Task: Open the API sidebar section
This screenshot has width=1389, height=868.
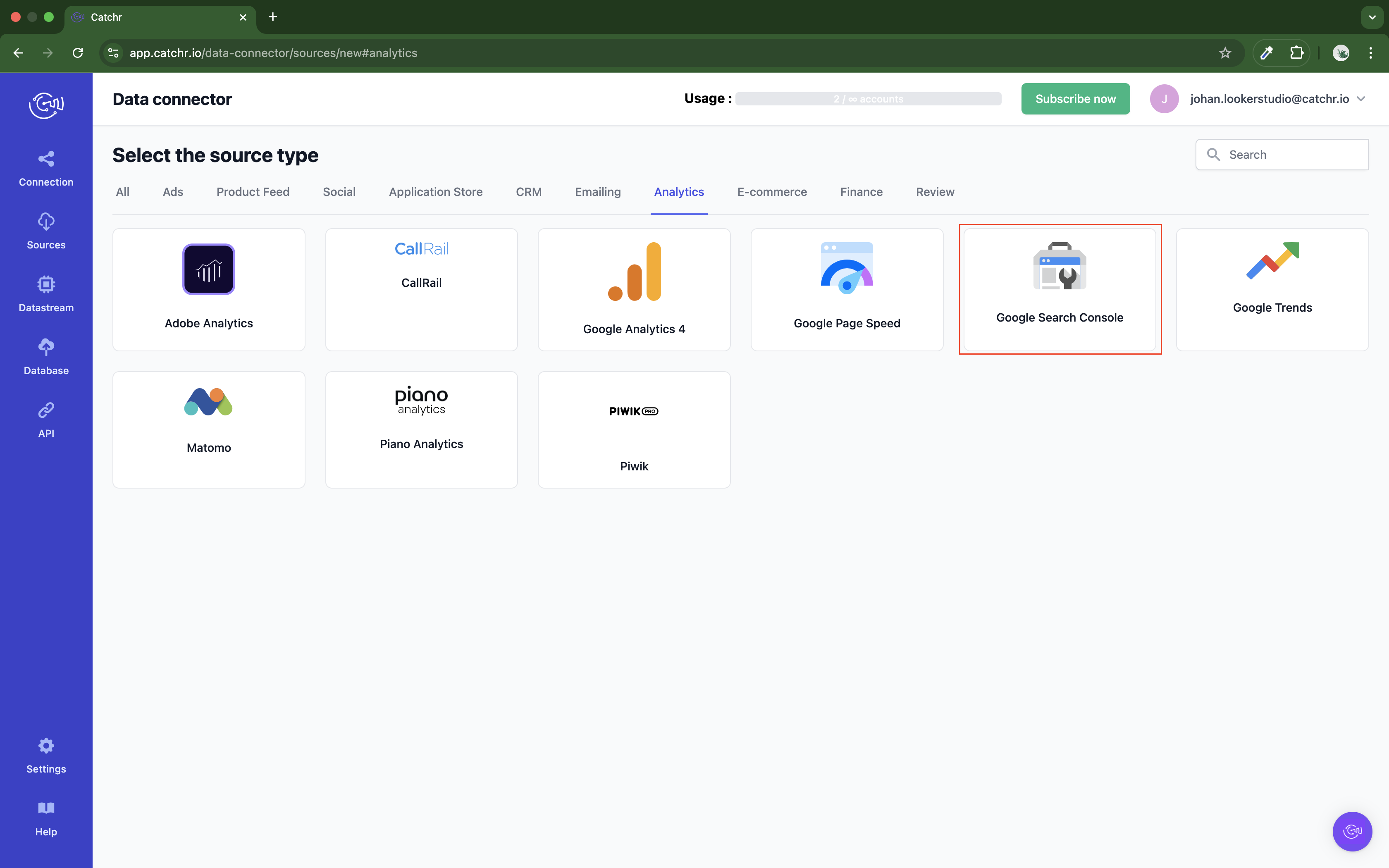Action: coord(46,420)
